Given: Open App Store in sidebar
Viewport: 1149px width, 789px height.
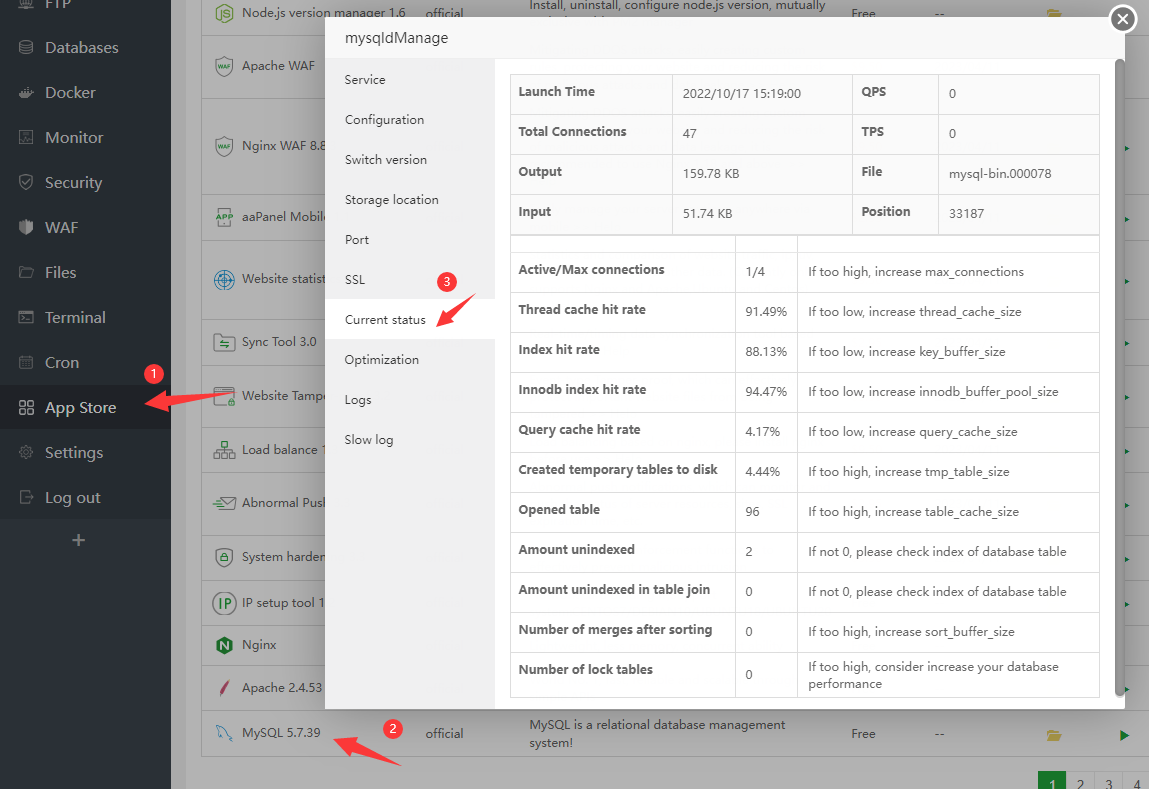Looking at the screenshot, I should point(80,408).
